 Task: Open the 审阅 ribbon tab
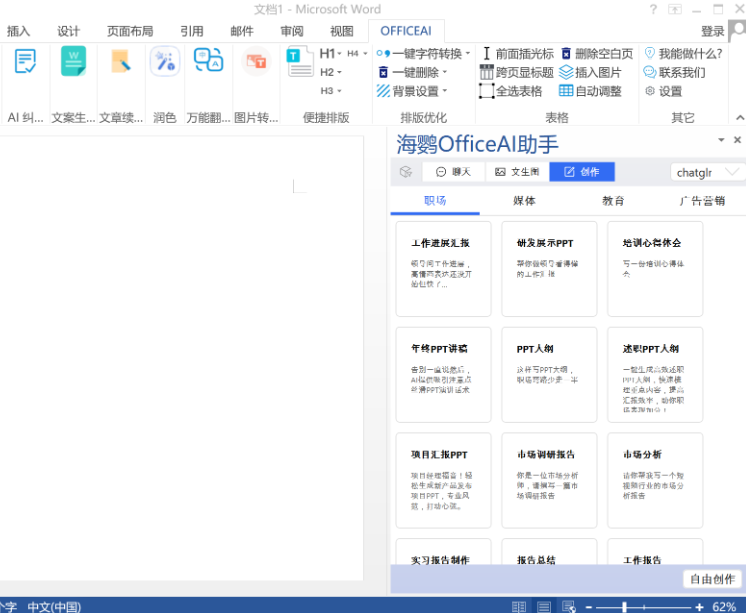[292, 31]
